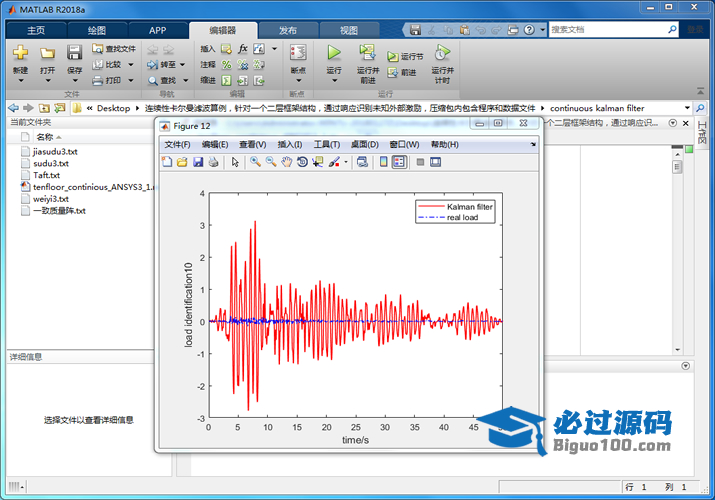715x500 pixels.
Task: Click the comment percent icon
Action: (x=226, y=65)
